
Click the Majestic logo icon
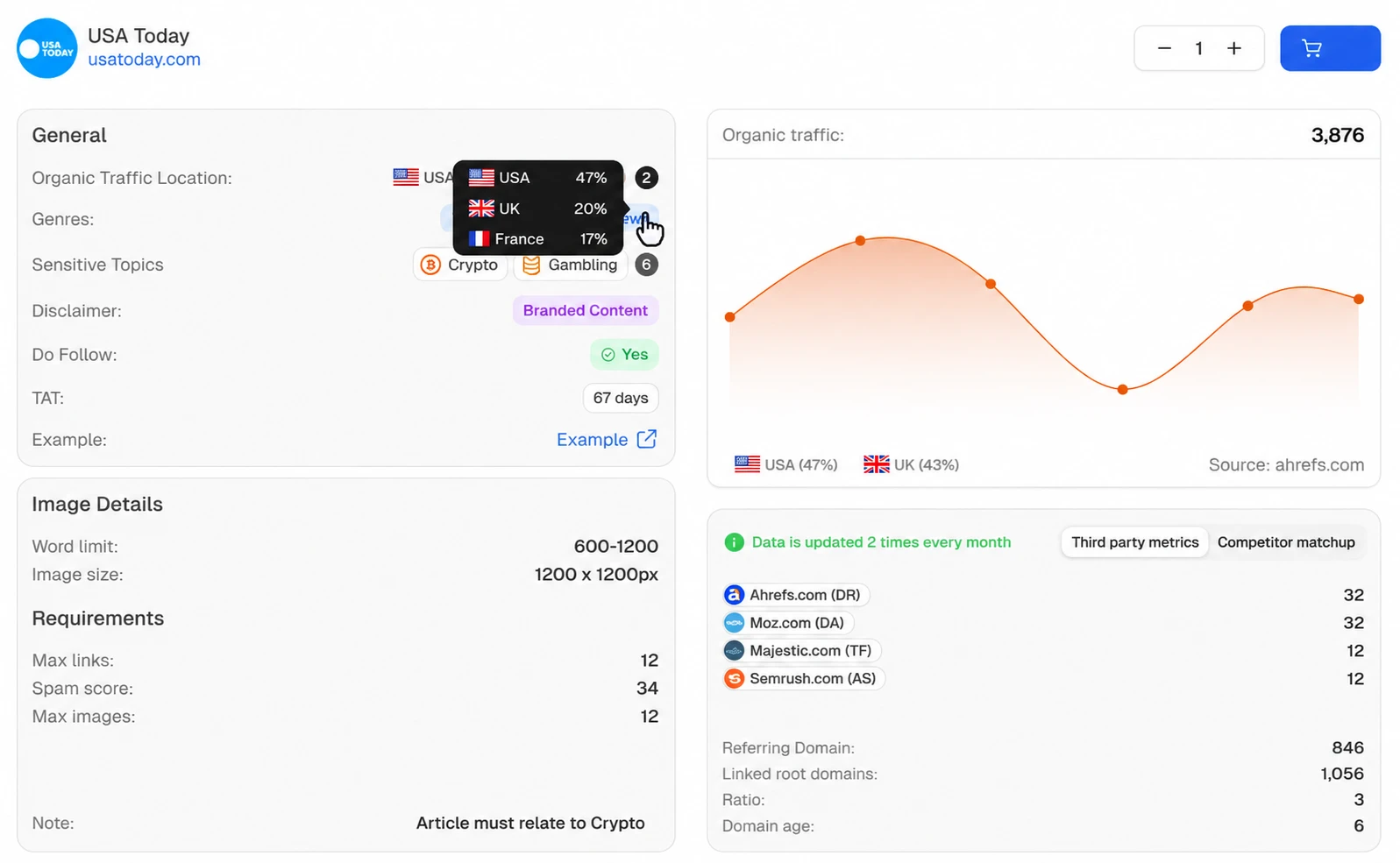click(734, 651)
